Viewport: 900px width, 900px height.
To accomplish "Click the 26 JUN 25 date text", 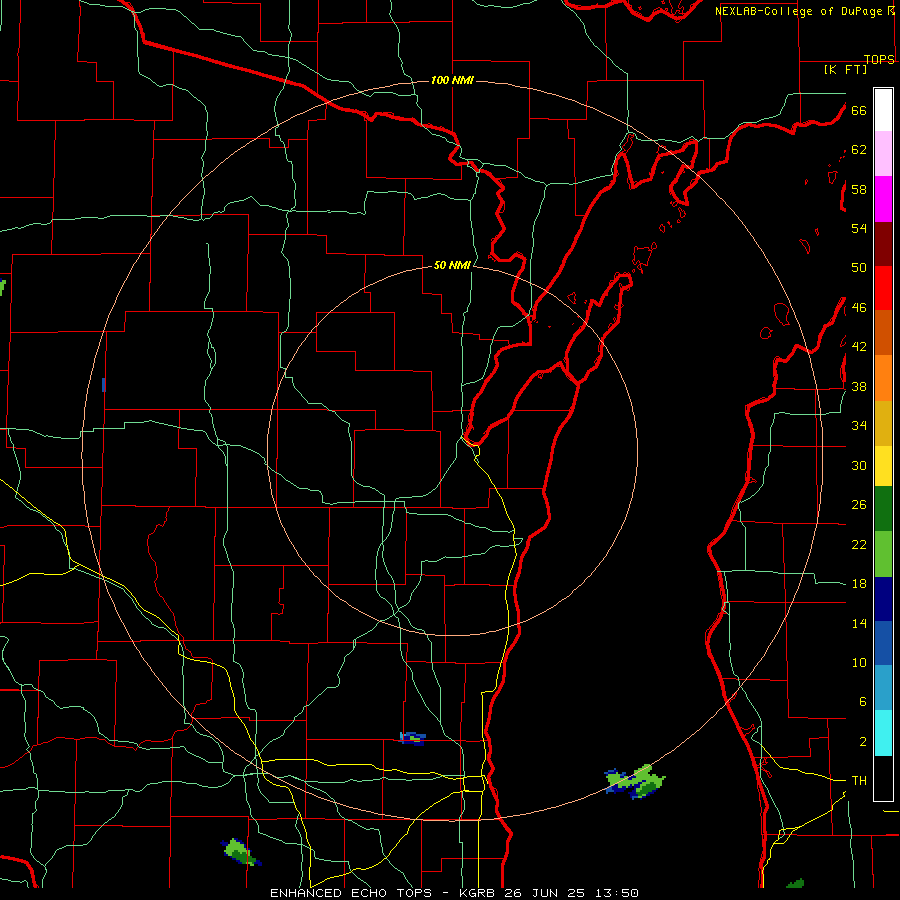I will pyautogui.click(x=546, y=893).
